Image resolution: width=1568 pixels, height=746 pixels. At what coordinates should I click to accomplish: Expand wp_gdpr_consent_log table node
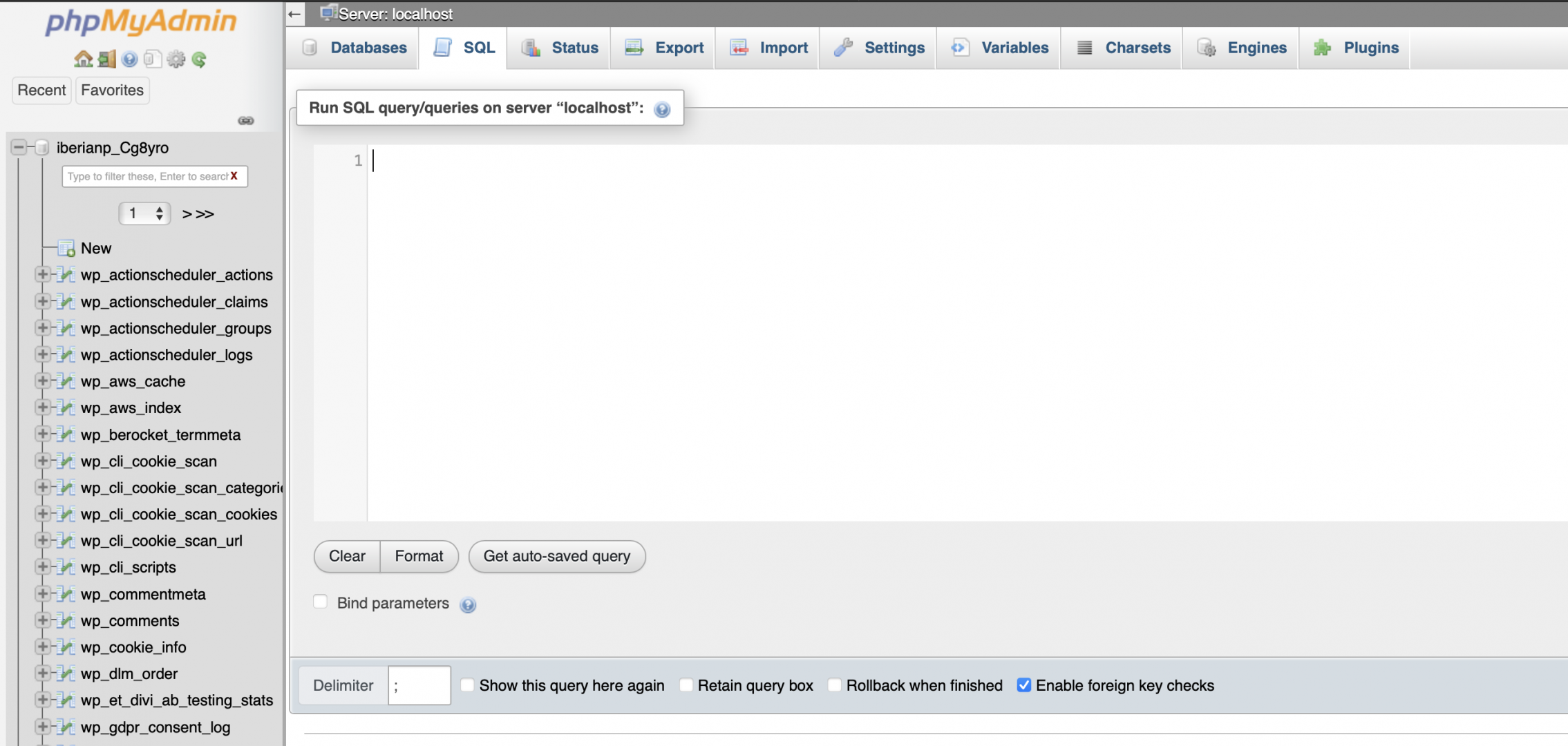pyautogui.click(x=42, y=727)
